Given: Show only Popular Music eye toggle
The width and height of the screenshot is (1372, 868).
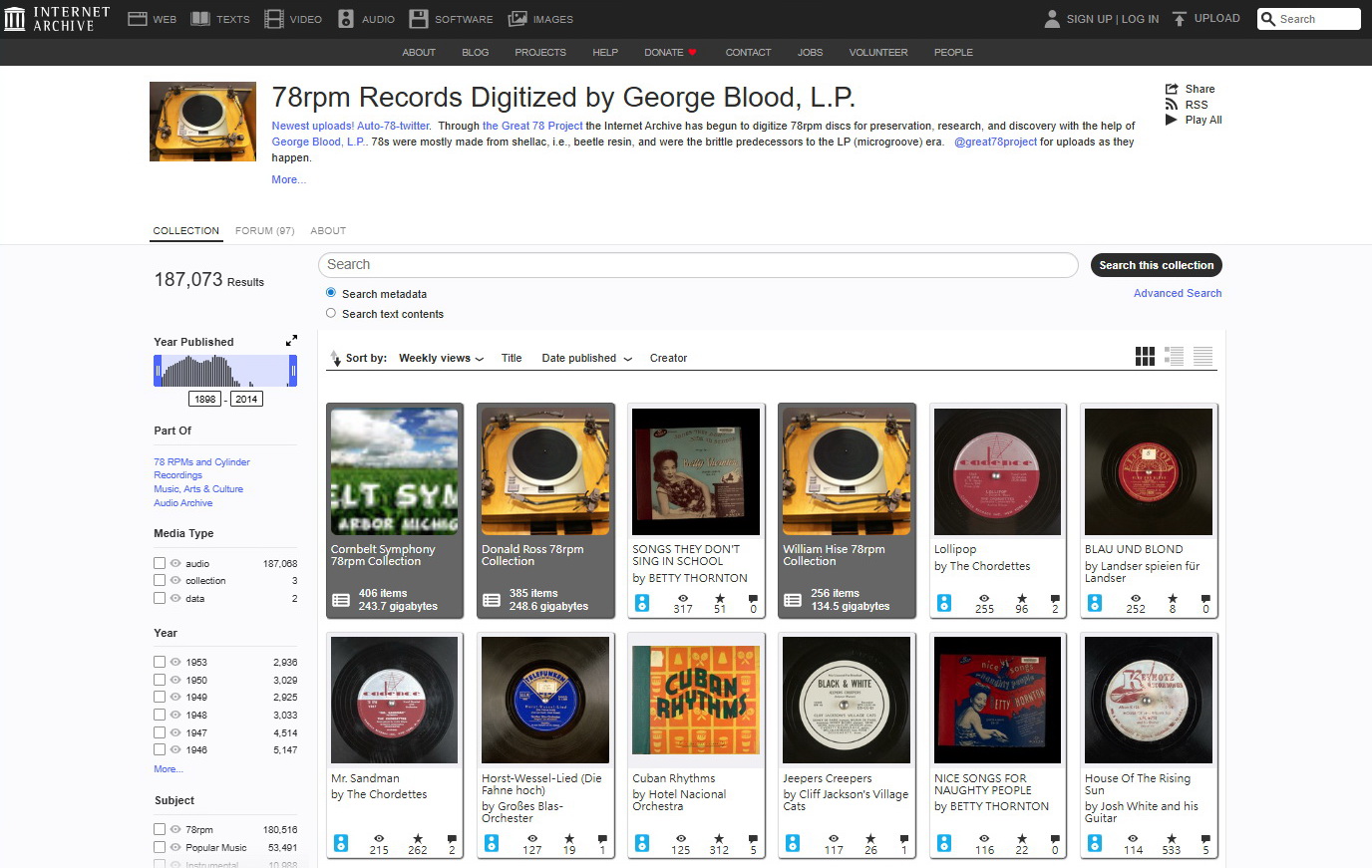Looking at the screenshot, I should (x=175, y=847).
